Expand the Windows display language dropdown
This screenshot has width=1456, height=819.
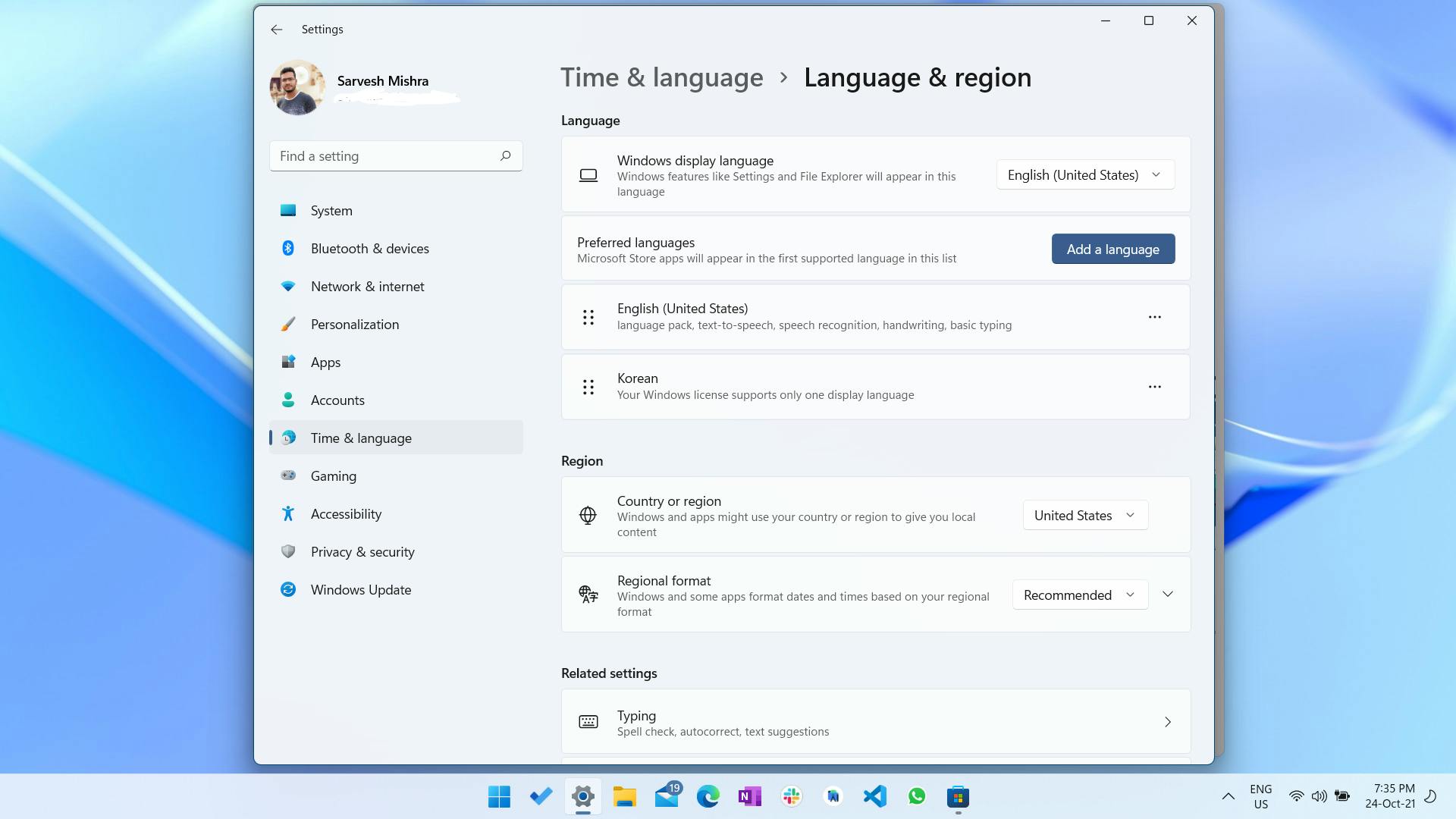[x=1084, y=174]
